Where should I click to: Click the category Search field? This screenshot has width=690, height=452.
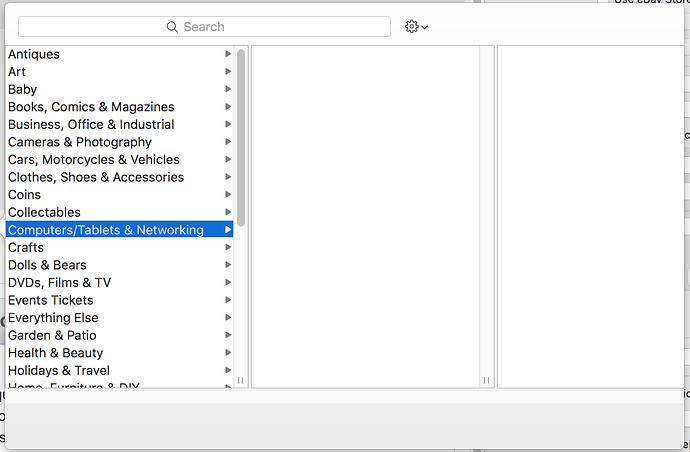(204, 27)
